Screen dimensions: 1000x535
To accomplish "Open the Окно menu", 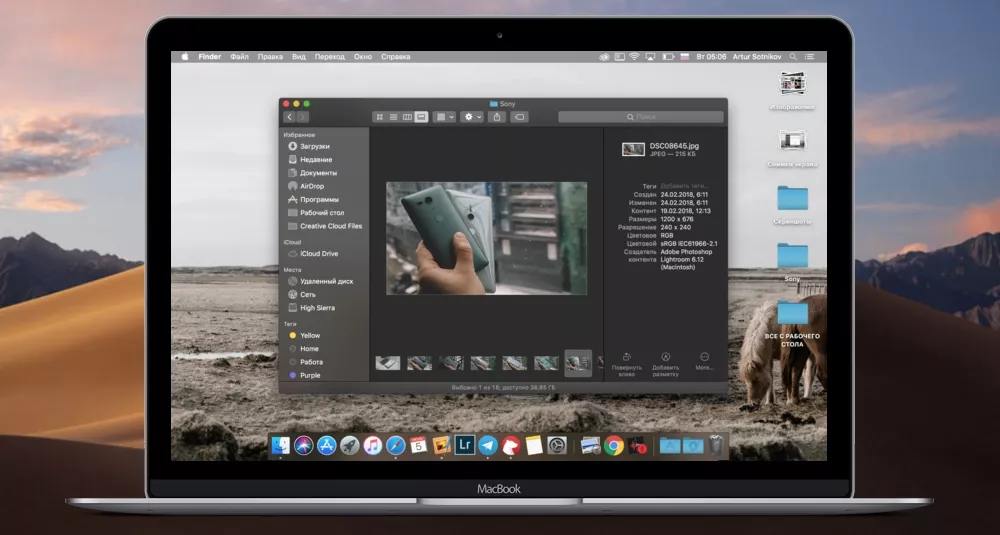I will tap(363, 57).
